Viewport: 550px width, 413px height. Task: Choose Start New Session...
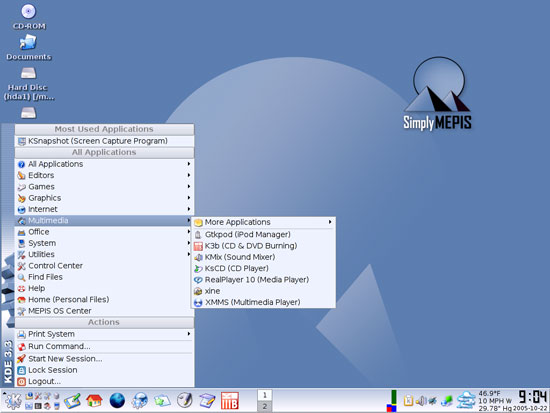click(104, 359)
